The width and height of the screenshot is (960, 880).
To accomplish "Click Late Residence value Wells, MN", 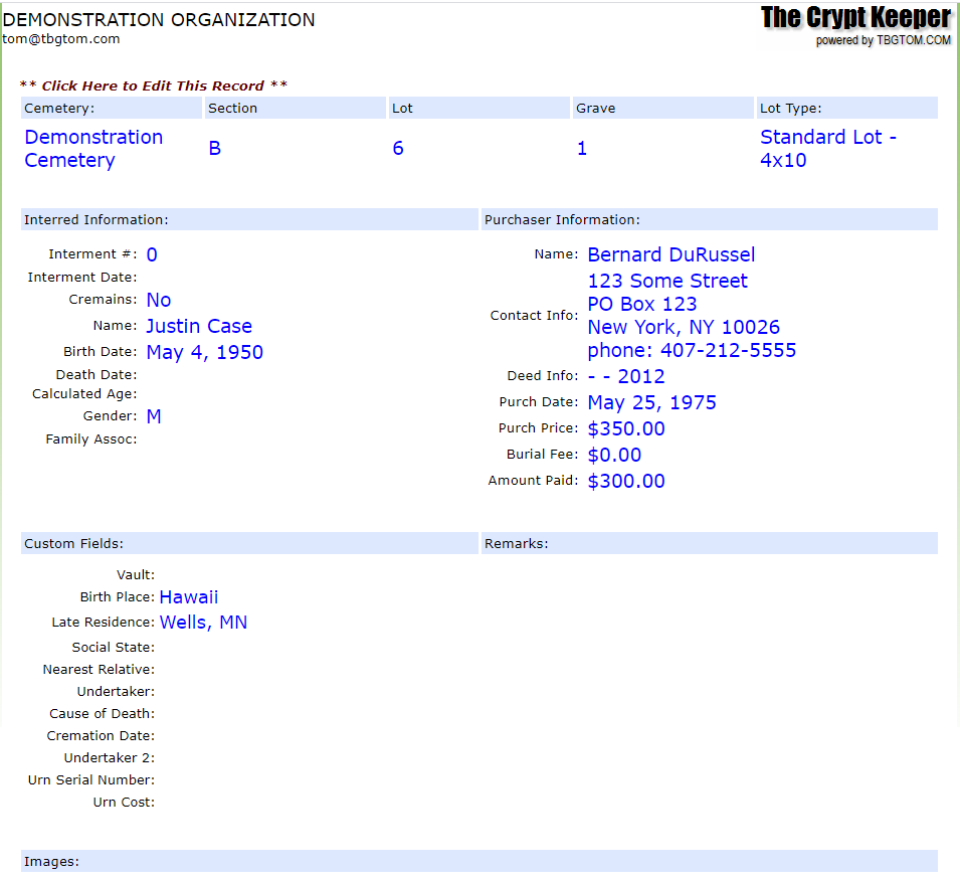I will (x=203, y=622).
